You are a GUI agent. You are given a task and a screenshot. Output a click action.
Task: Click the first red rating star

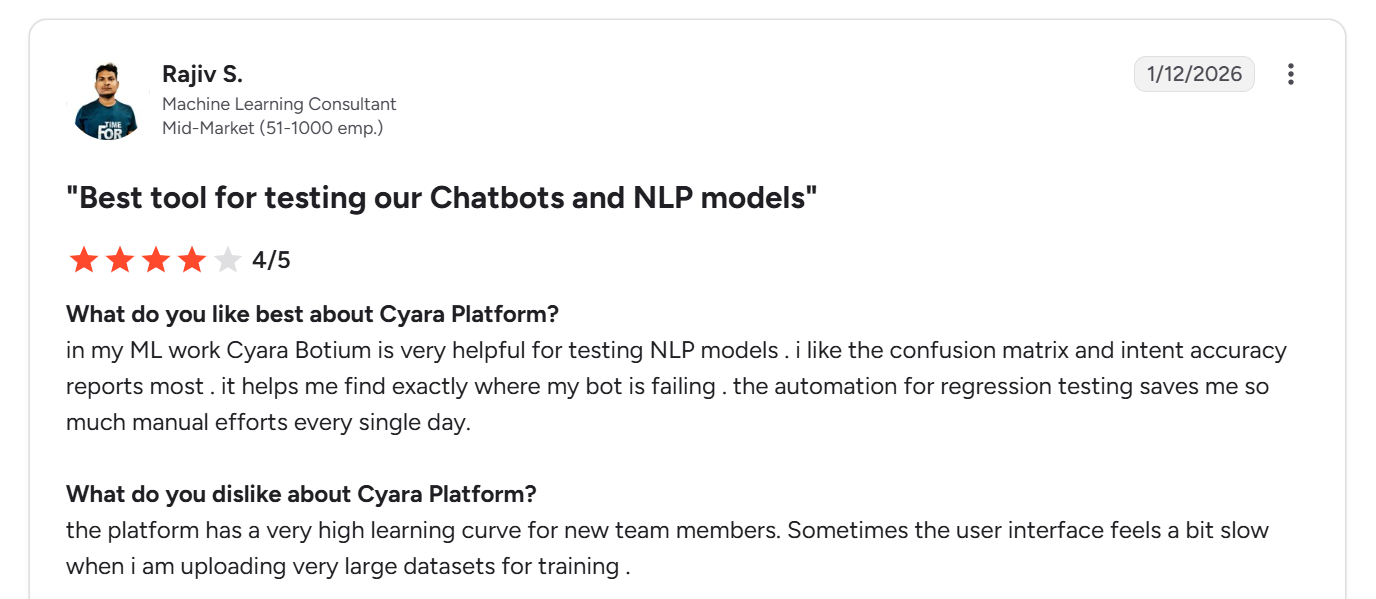point(84,261)
